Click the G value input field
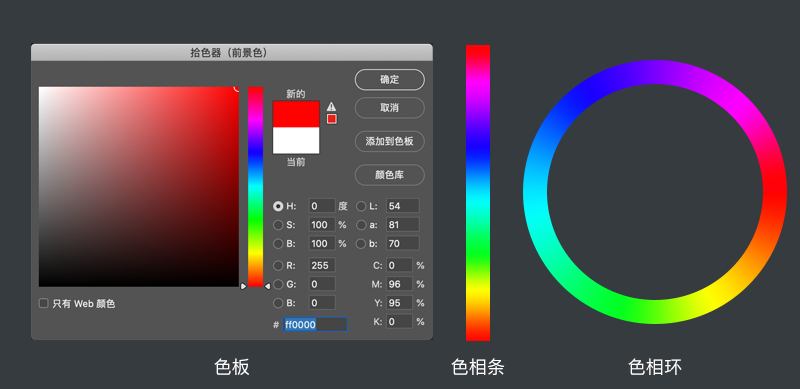Image resolution: width=800 pixels, height=389 pixels. click(322, 284)
